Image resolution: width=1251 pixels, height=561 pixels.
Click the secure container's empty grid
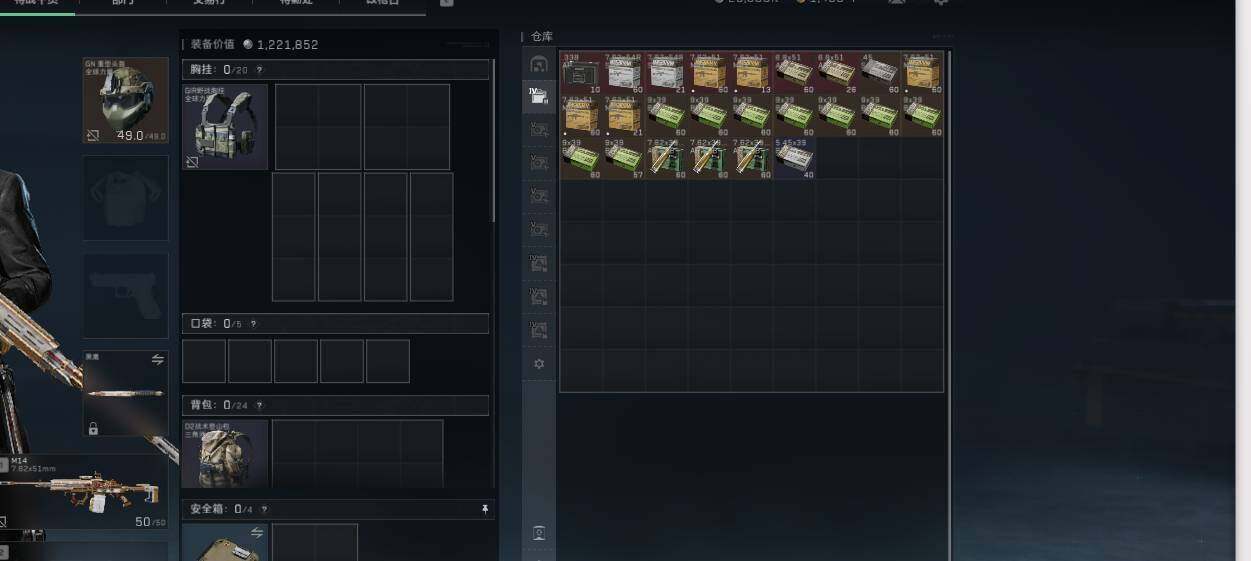(x=315, y=543)
